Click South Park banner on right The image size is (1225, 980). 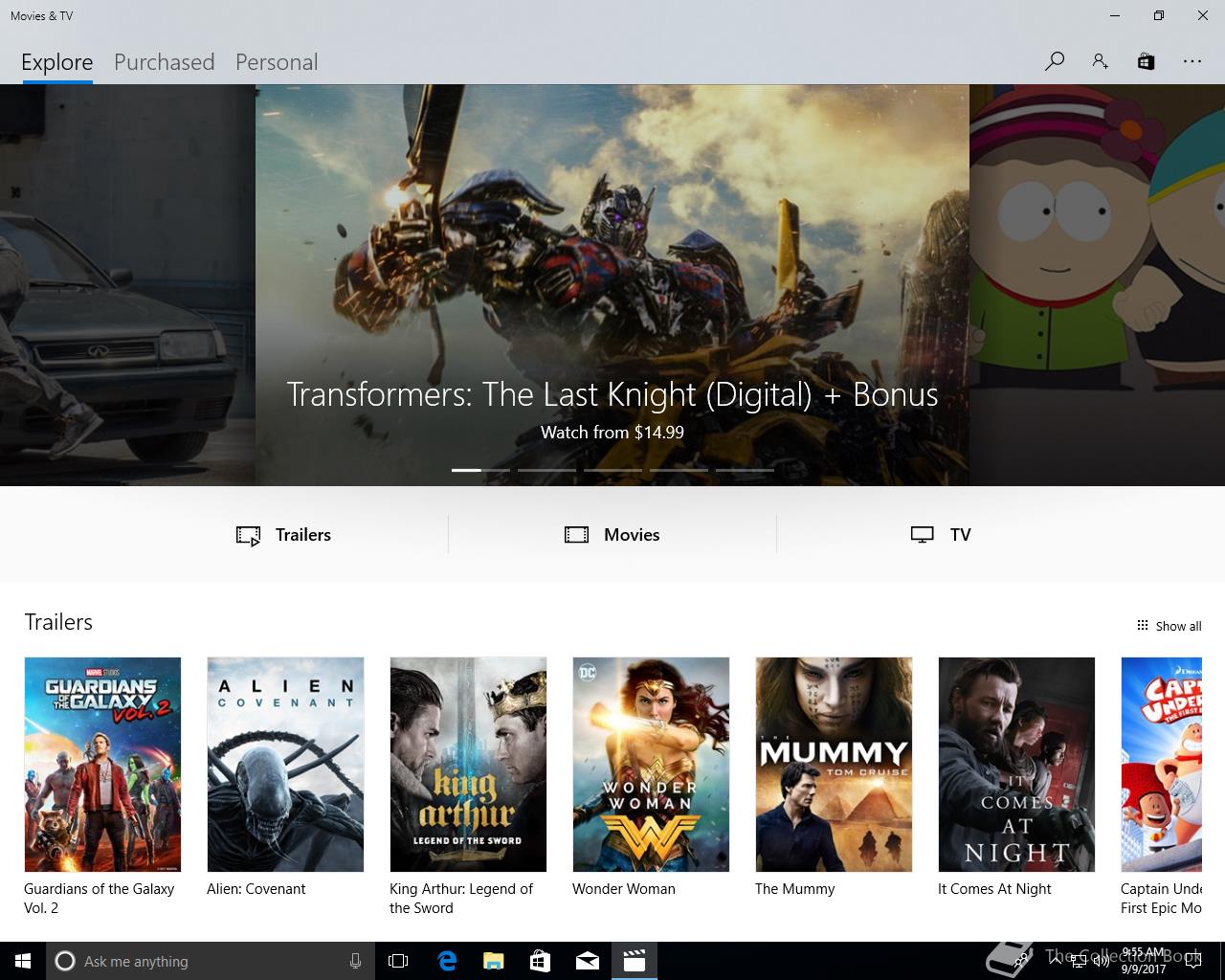1097,285
